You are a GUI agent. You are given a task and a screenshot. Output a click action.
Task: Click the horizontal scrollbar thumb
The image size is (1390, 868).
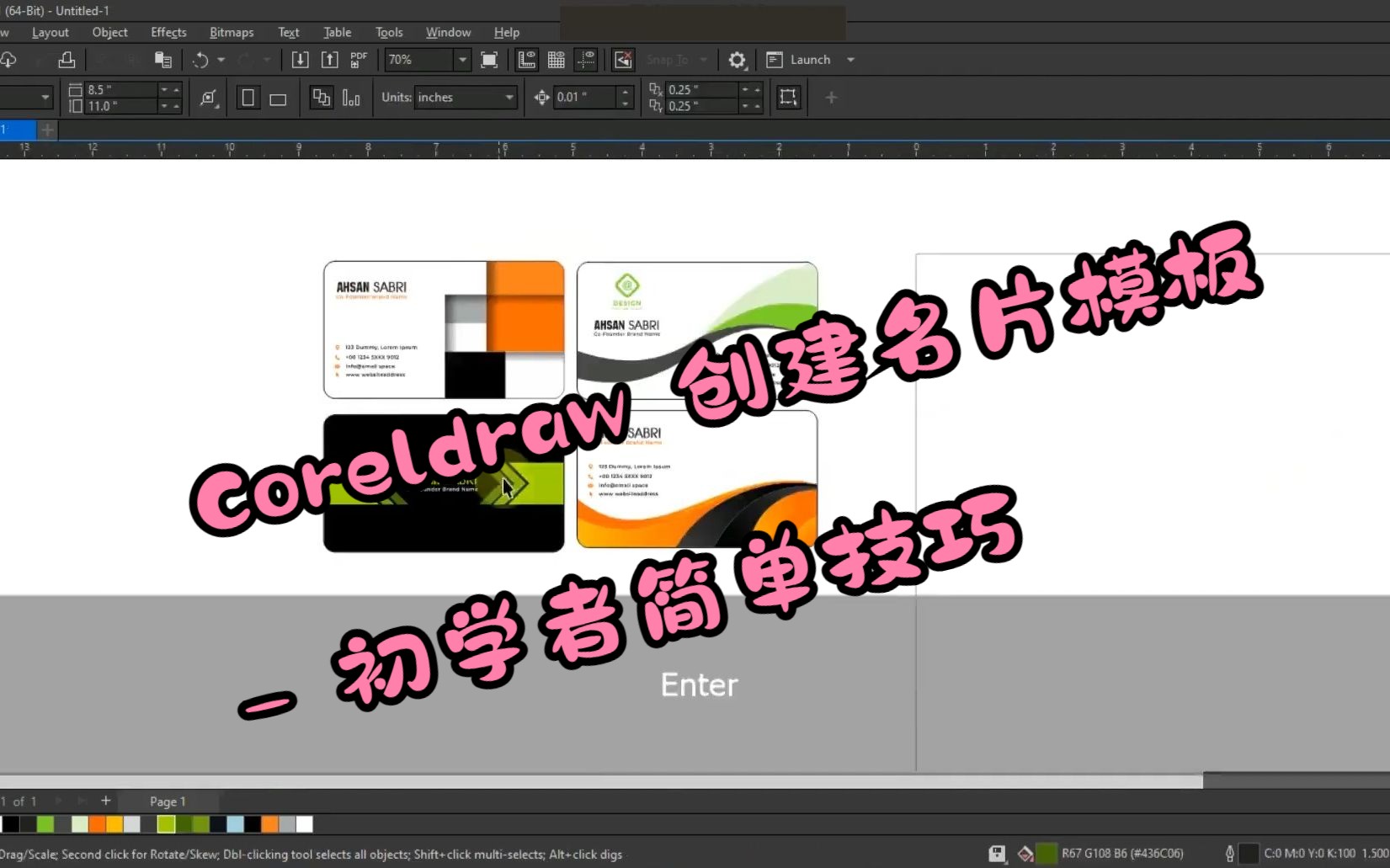[x=601, y=780]
